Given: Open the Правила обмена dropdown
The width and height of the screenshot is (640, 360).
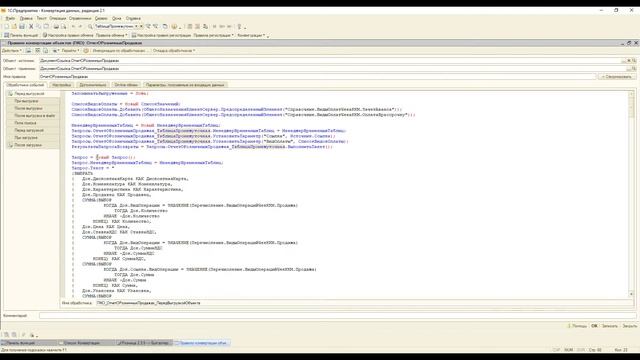Looking at the screenshot, I should pyautogui.click(x=111, y=36).
